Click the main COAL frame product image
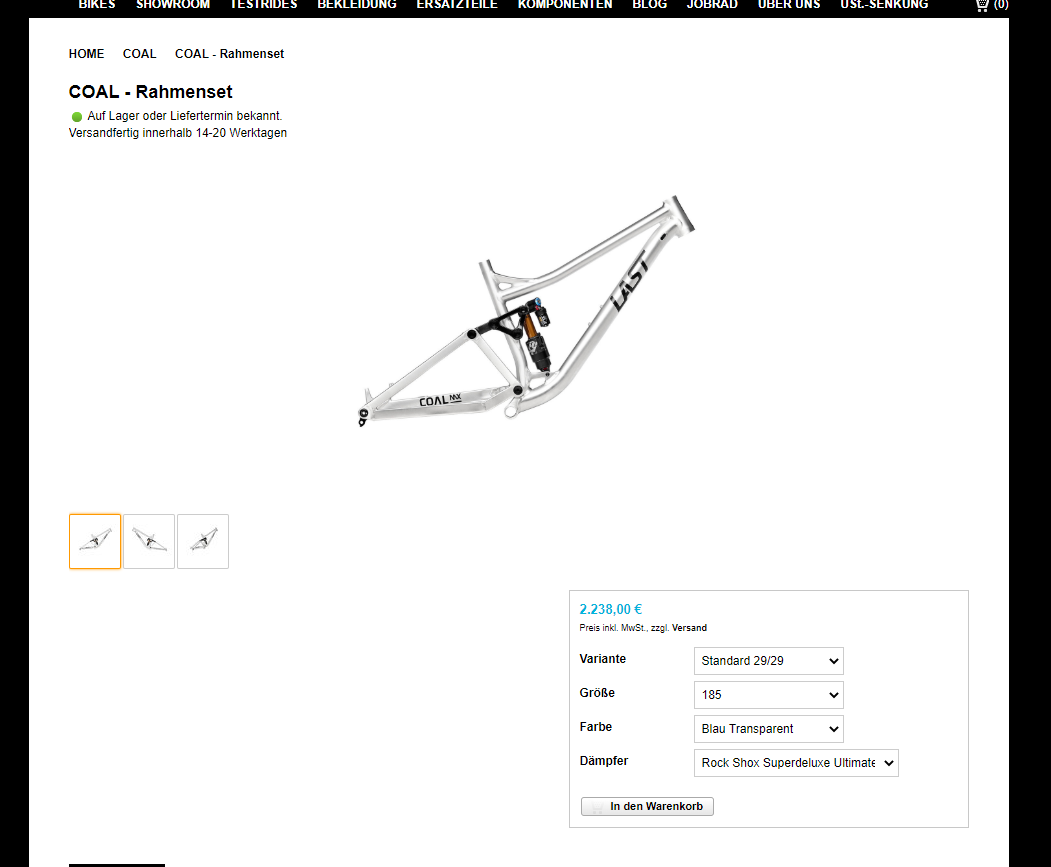Viewport: 1051px width, 867px height. [527, 310]
